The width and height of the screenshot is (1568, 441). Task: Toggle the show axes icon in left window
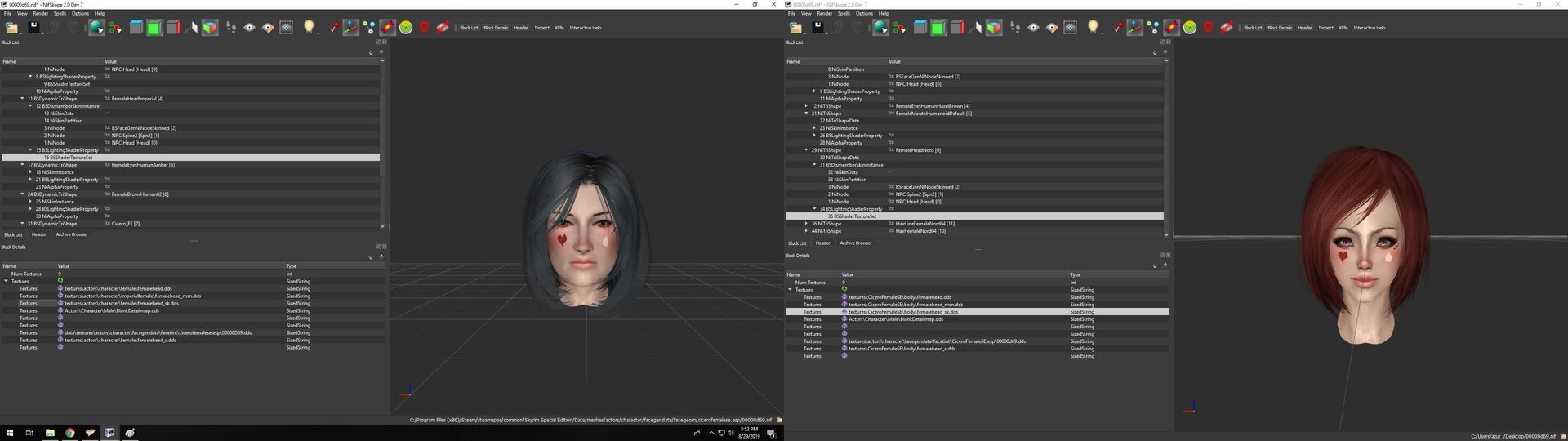click(x=350, y=27)
